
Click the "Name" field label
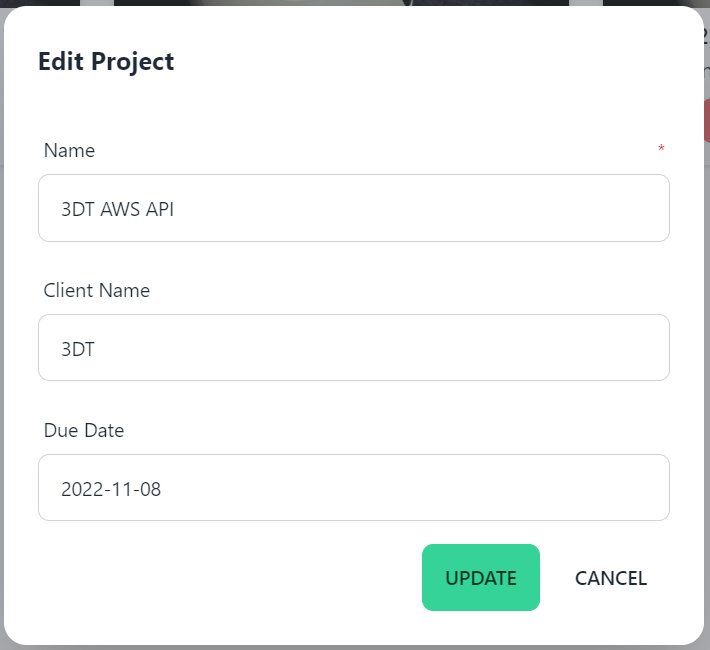point(69,151)
